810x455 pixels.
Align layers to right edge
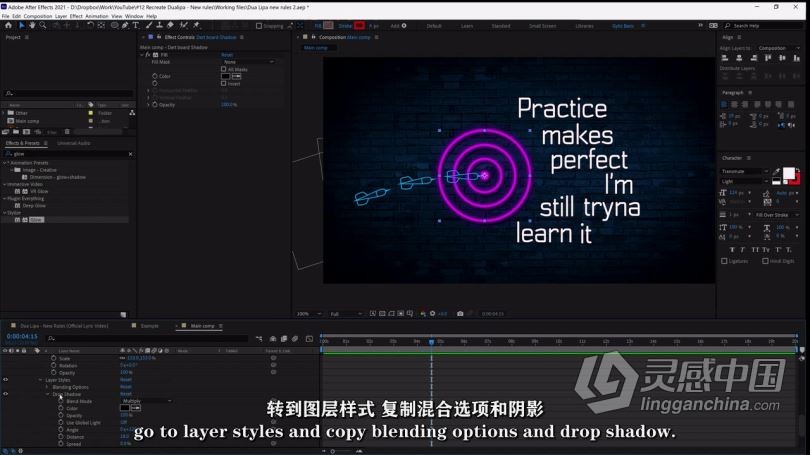pyautogui.click(x=754, y=58)
